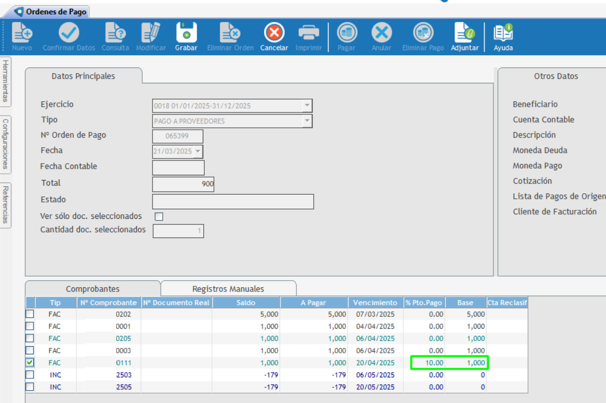Select the Otros Datos tab
This screenshot has width=606, height=403.
555,76
